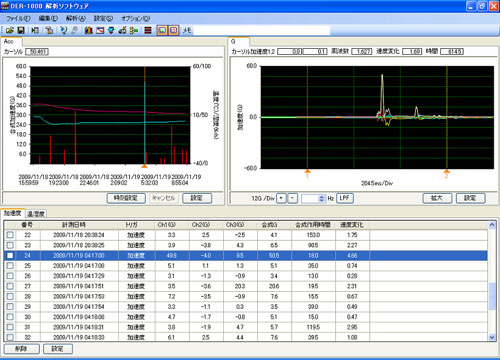This screenshot has height=360, width=500.
Task: Click the vertical scrollbar thumb of the table
Action: tap(492, 297)
